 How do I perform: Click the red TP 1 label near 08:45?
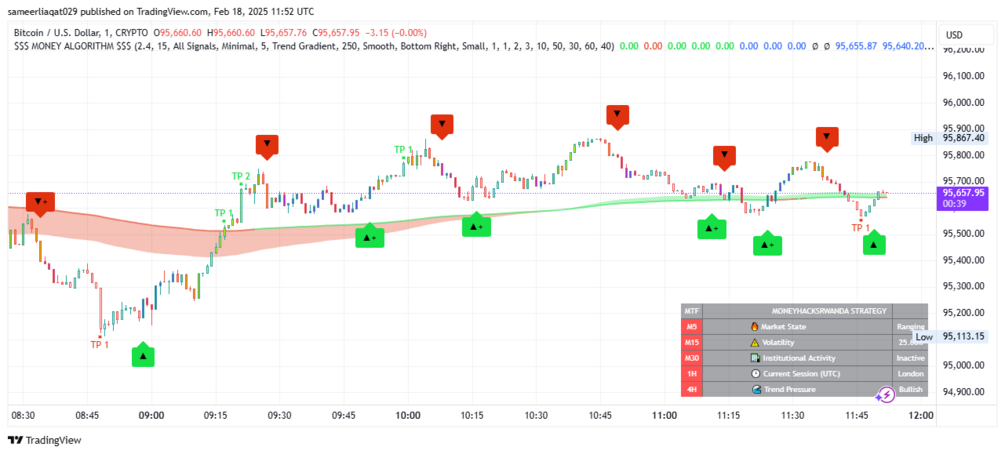[x=99, y=345]
